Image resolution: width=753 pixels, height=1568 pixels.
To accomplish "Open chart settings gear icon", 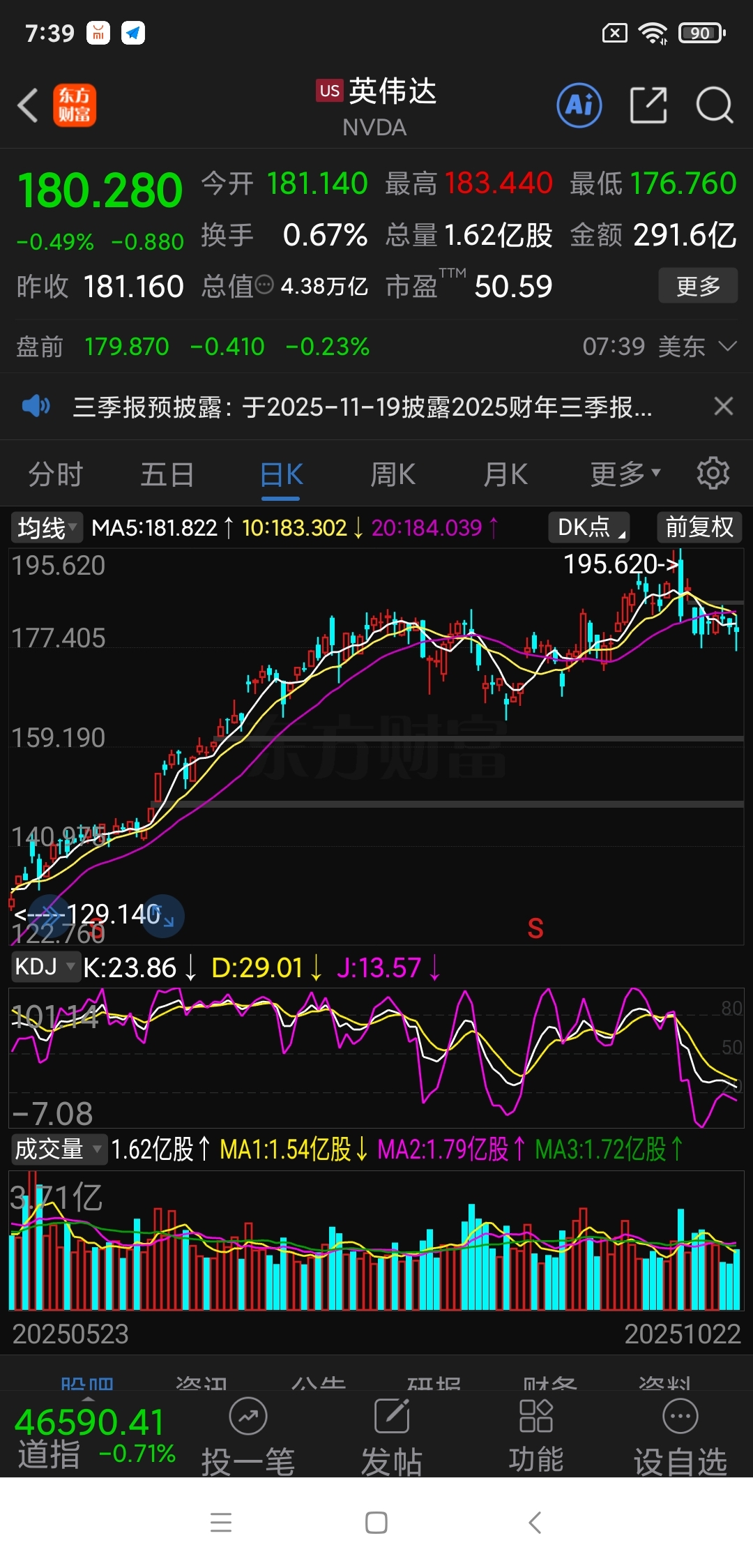I will (713, 474).
